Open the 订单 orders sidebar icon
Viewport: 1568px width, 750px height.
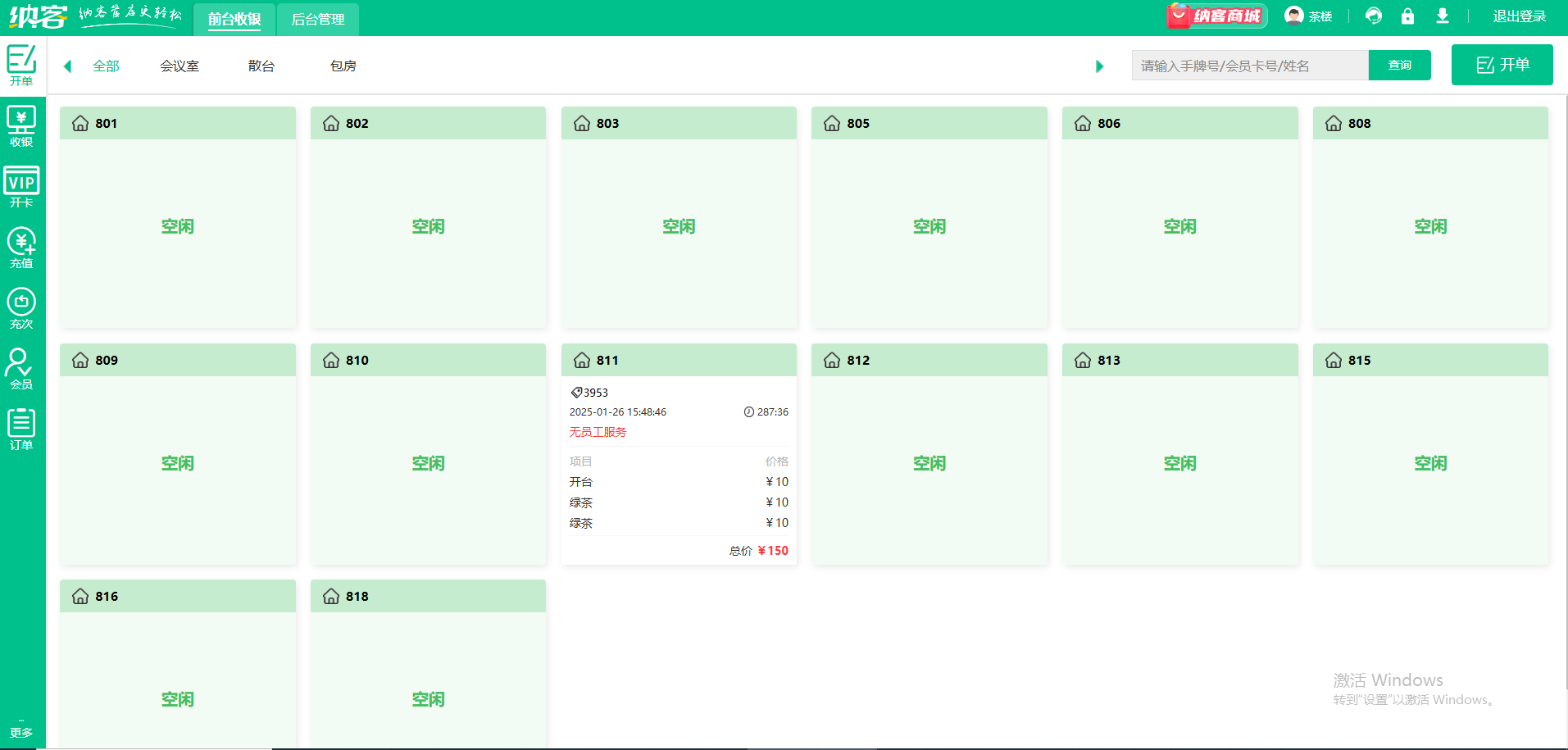(21, 430)
